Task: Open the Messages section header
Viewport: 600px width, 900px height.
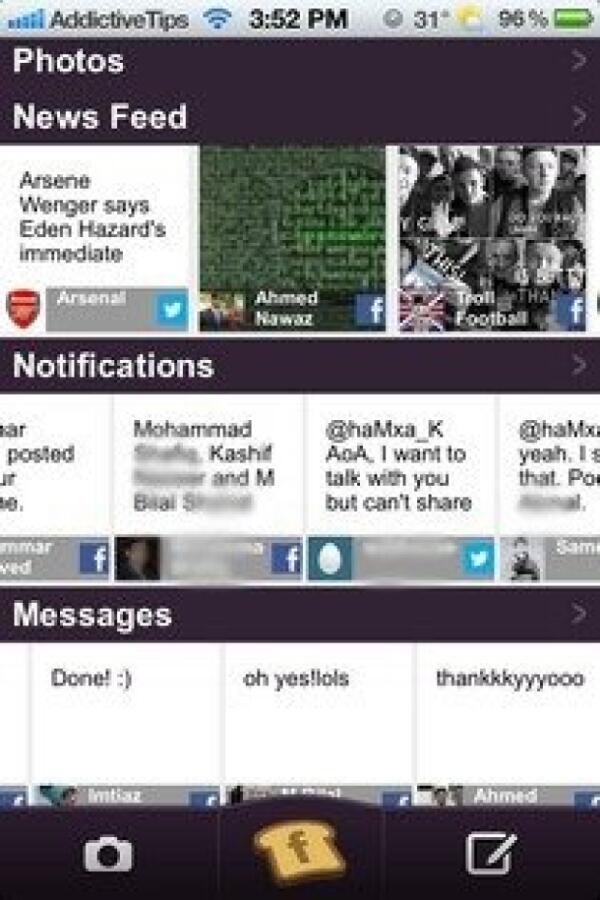Action: [x=300, y=615]
